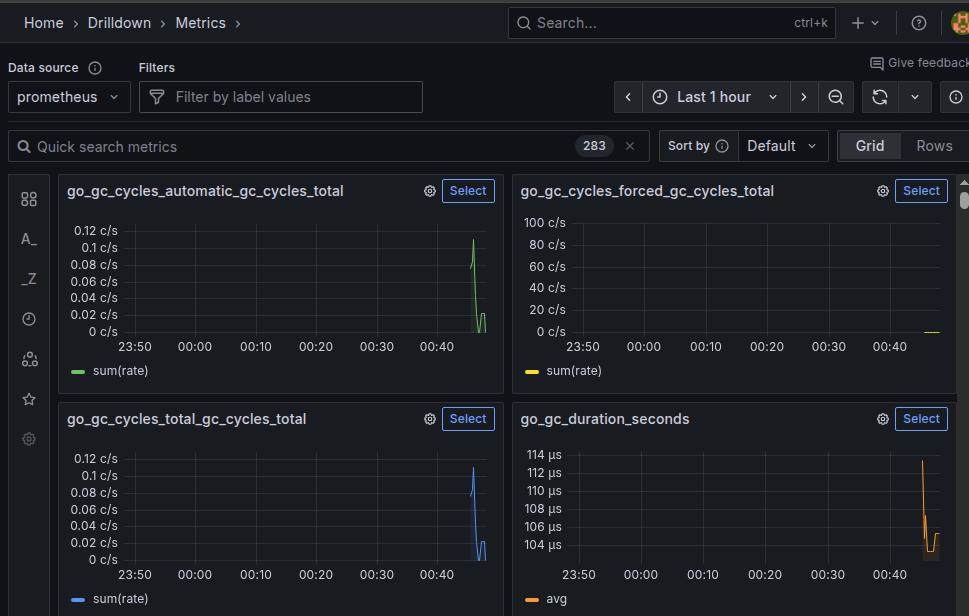Open panel gear menu for go_gc_duration_seconds
Viewport: 969px width, 616px height.
[x=883, y=419]
